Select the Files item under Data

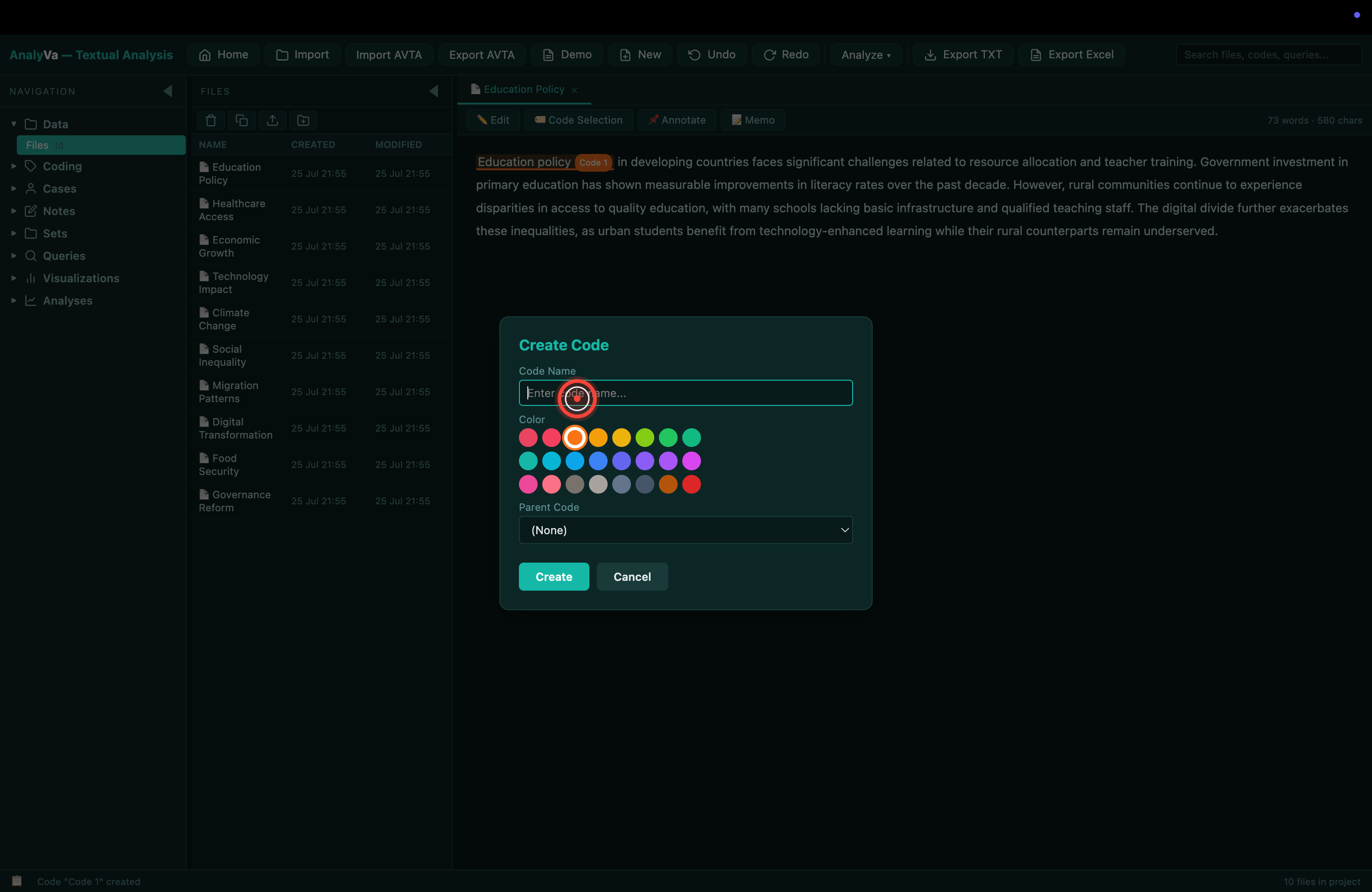coord(101,145)
